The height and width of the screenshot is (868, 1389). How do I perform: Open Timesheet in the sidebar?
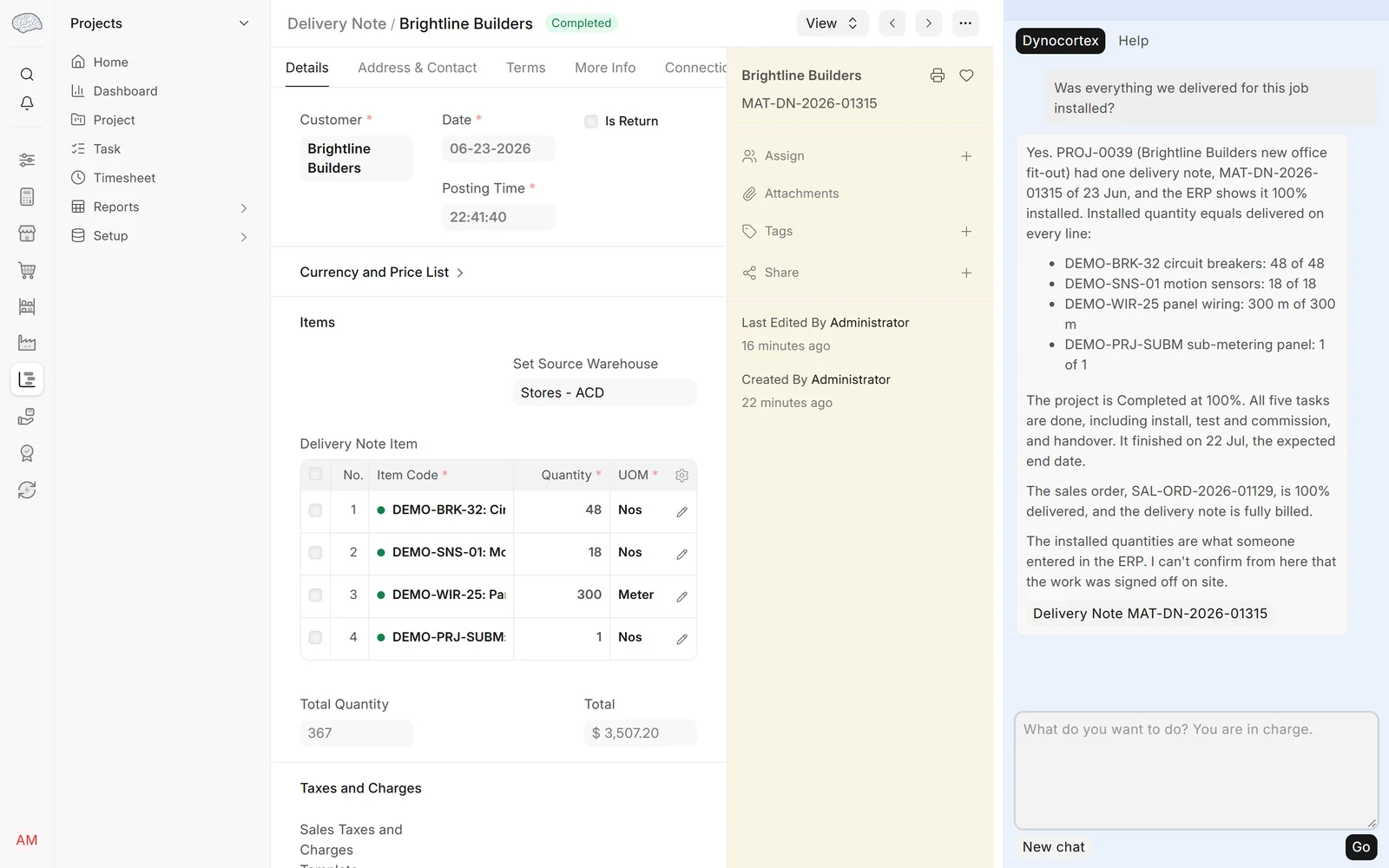coord(125,178)
